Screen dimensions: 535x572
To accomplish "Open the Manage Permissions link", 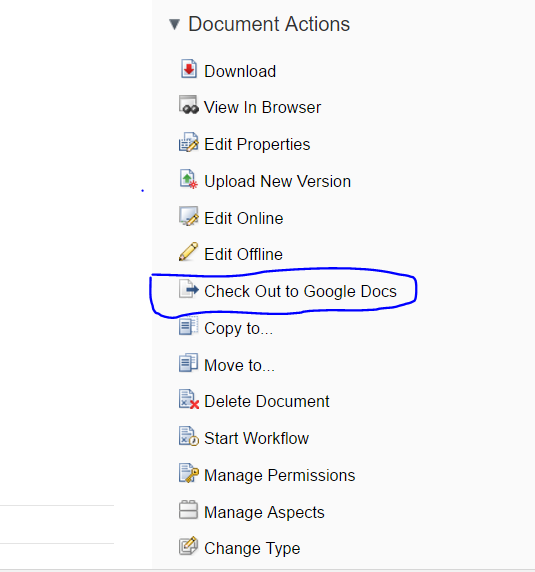I will coord(280,476).
